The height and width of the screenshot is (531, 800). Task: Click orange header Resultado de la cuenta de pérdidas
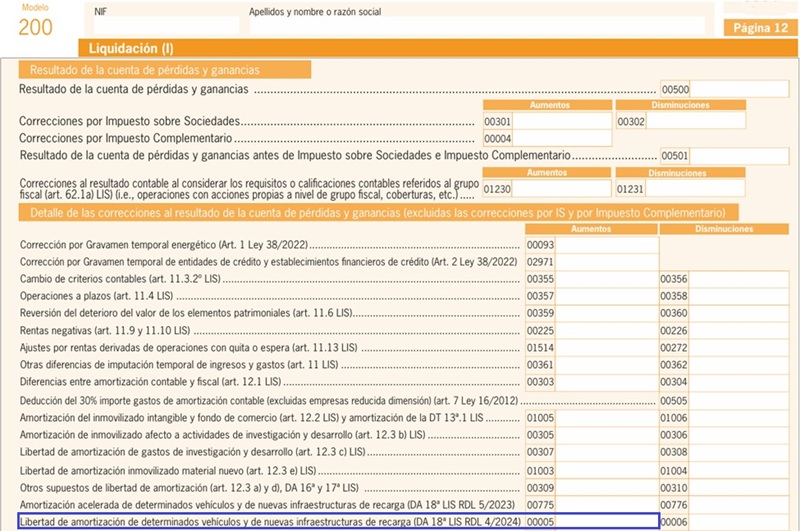coord(165,70)
